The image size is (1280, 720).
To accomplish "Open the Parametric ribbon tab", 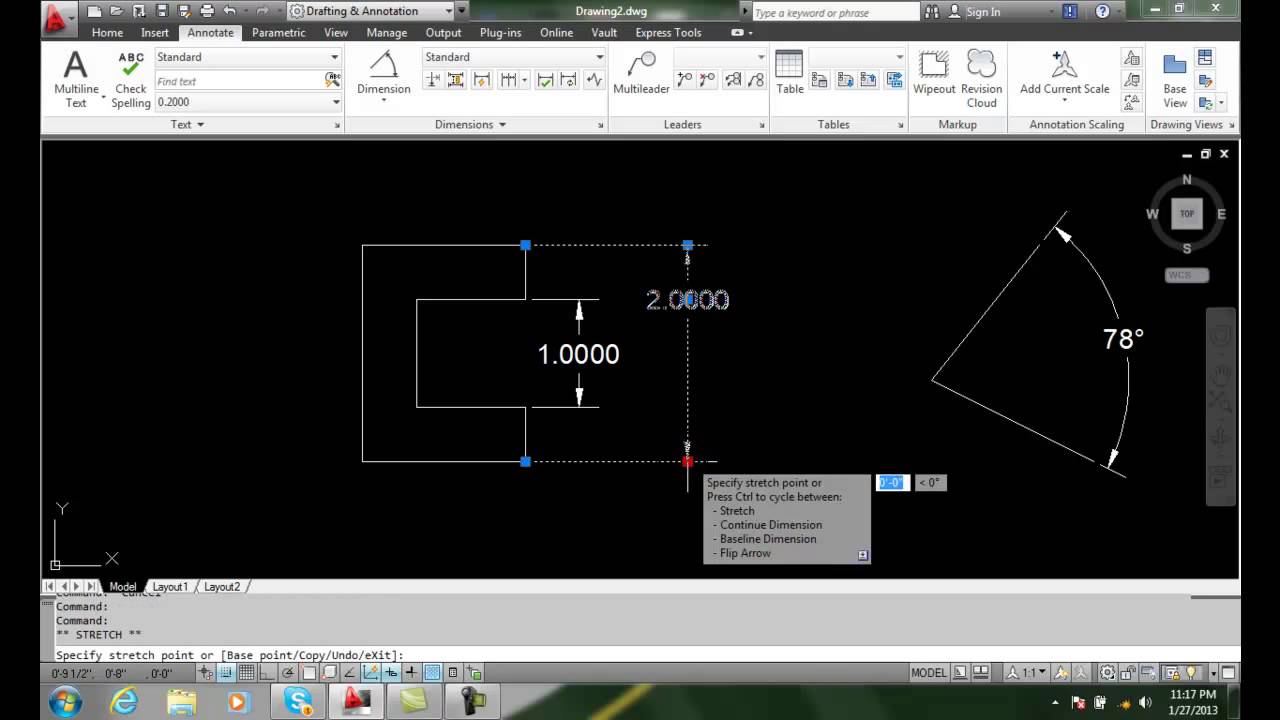I will point(278,33).
